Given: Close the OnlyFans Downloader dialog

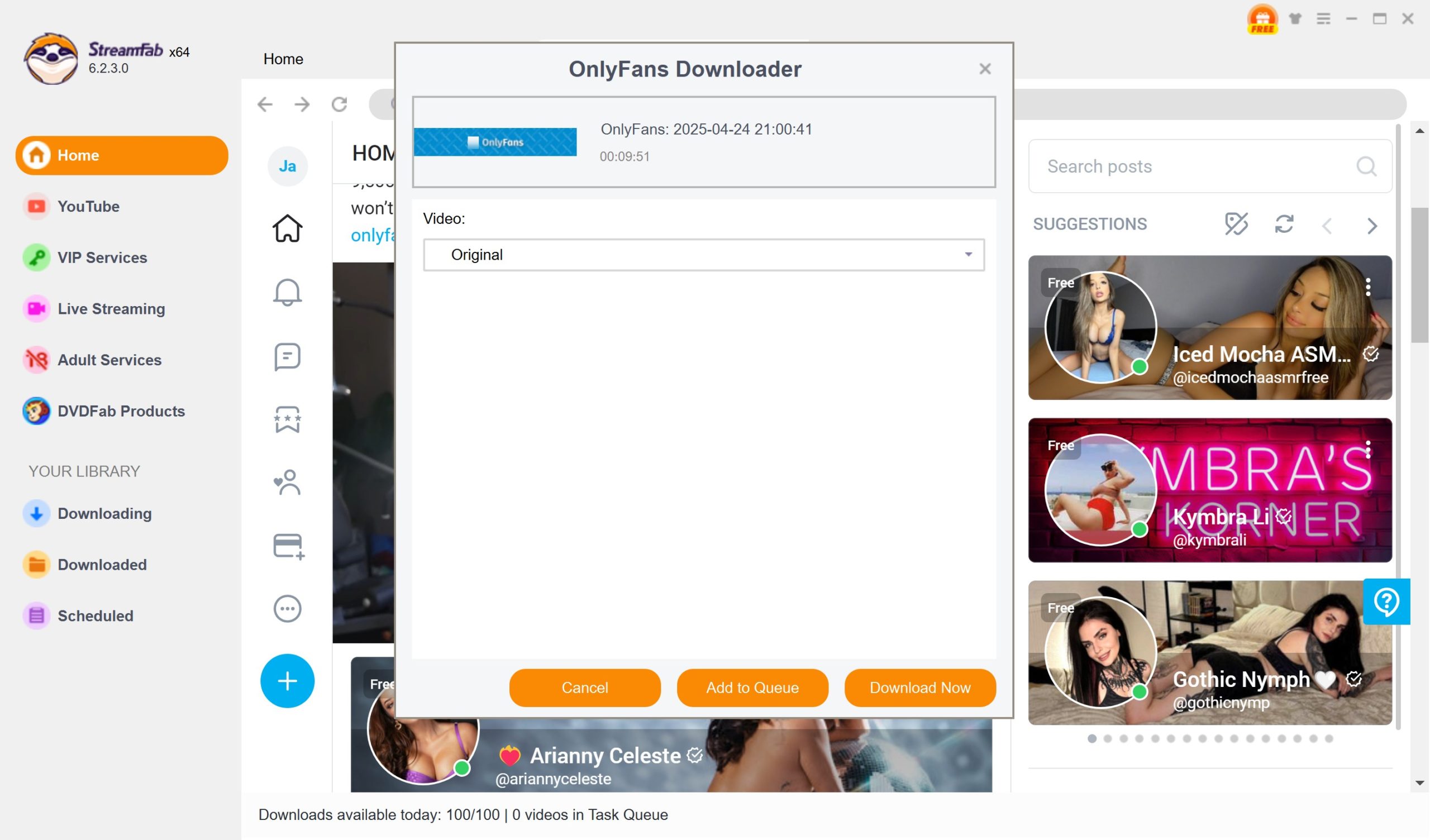Looking at the screenshot, I should [x=985, y=69].
